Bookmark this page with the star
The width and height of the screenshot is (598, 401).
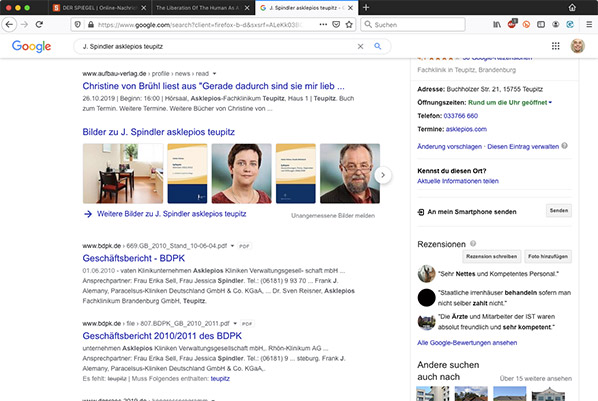pos(349,24)
